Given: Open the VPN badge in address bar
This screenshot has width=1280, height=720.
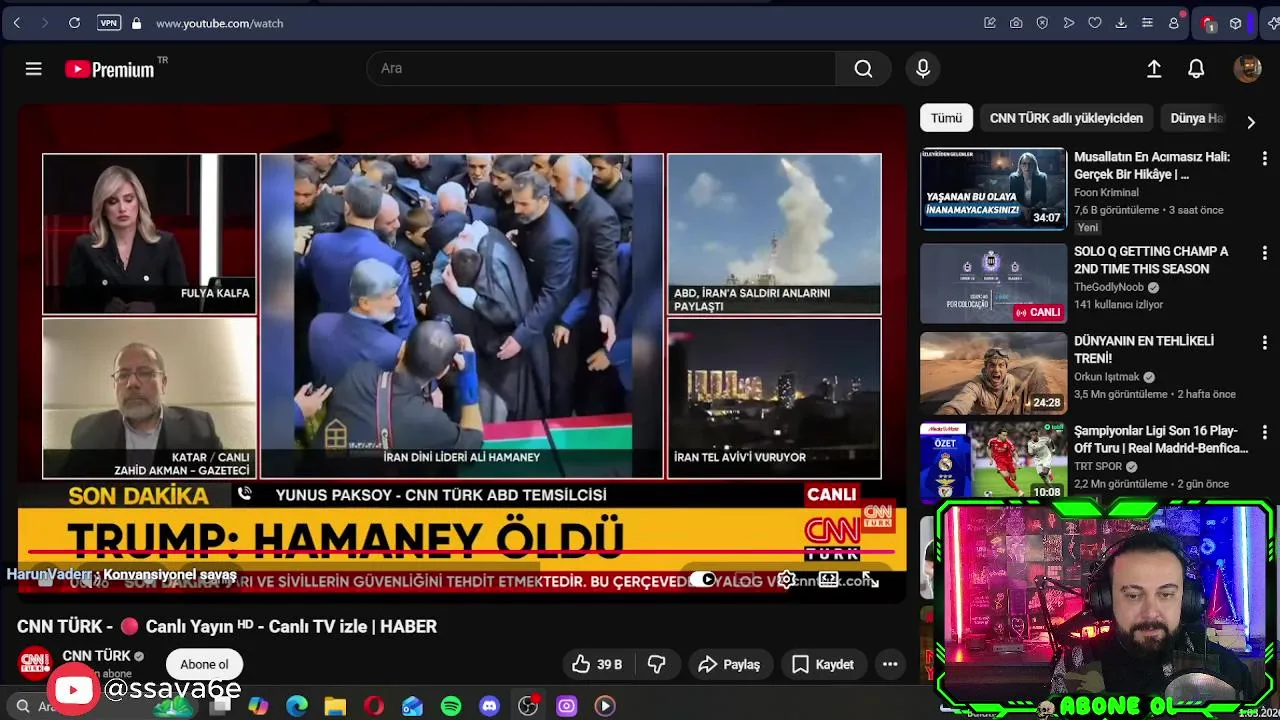Looking at the screenshot, I should 109,23.
